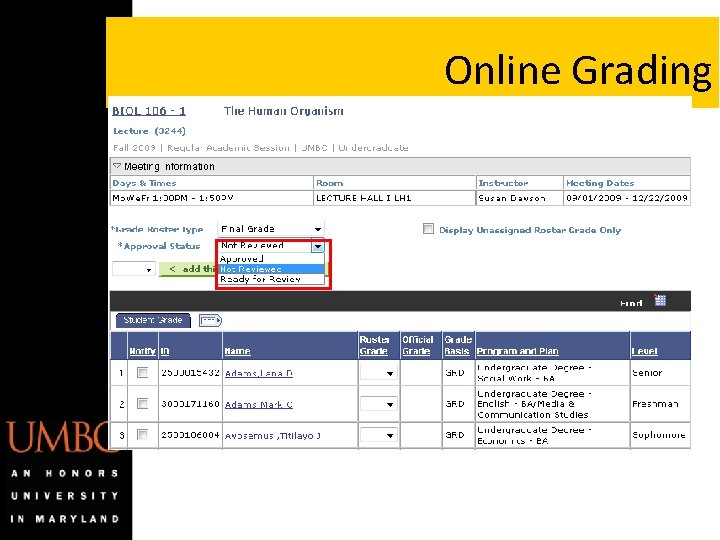
Task: Open the BIOL 106 - 1 course link
Action: coord(149,111)
